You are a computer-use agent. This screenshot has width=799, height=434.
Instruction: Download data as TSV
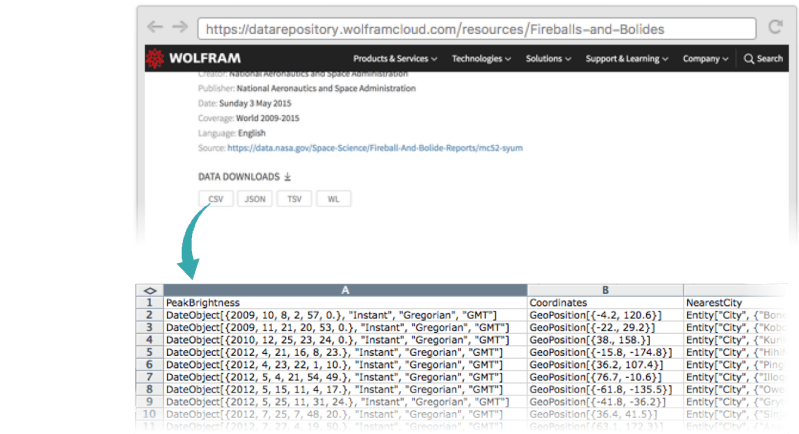pyautogui.click(x=294, y=199)
